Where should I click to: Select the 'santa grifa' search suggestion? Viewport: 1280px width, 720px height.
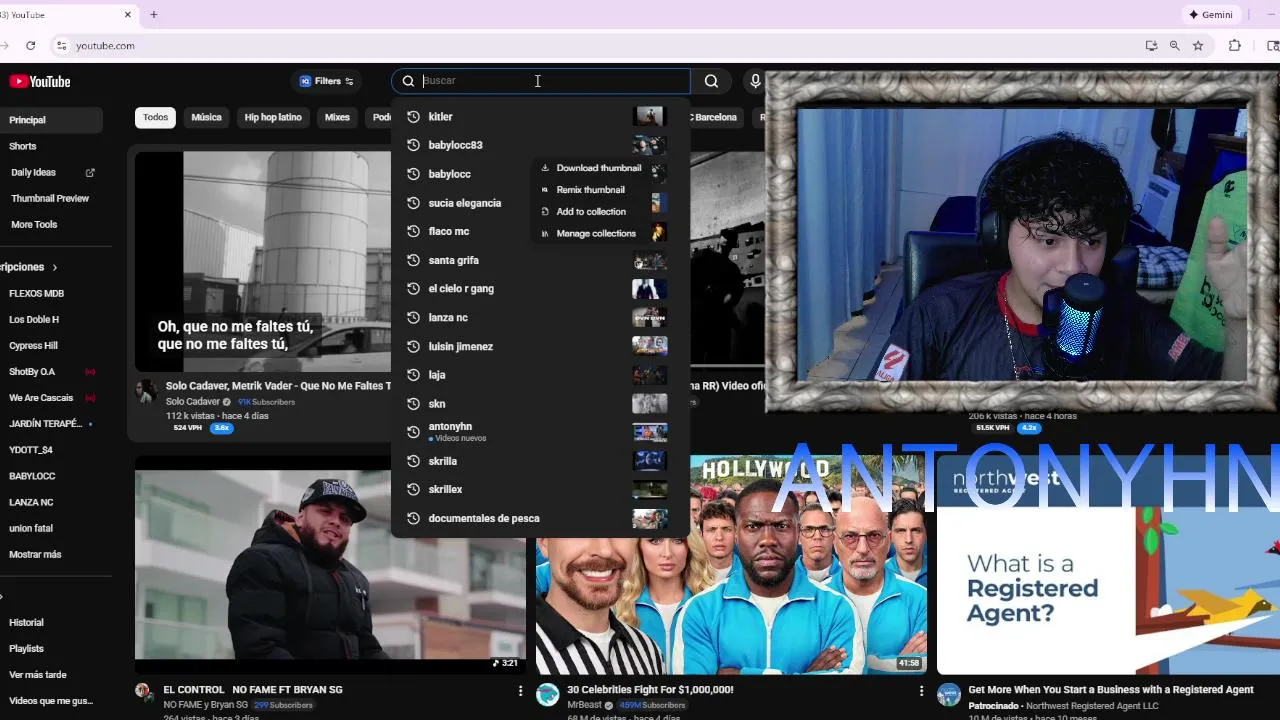(x=540, y=260)
